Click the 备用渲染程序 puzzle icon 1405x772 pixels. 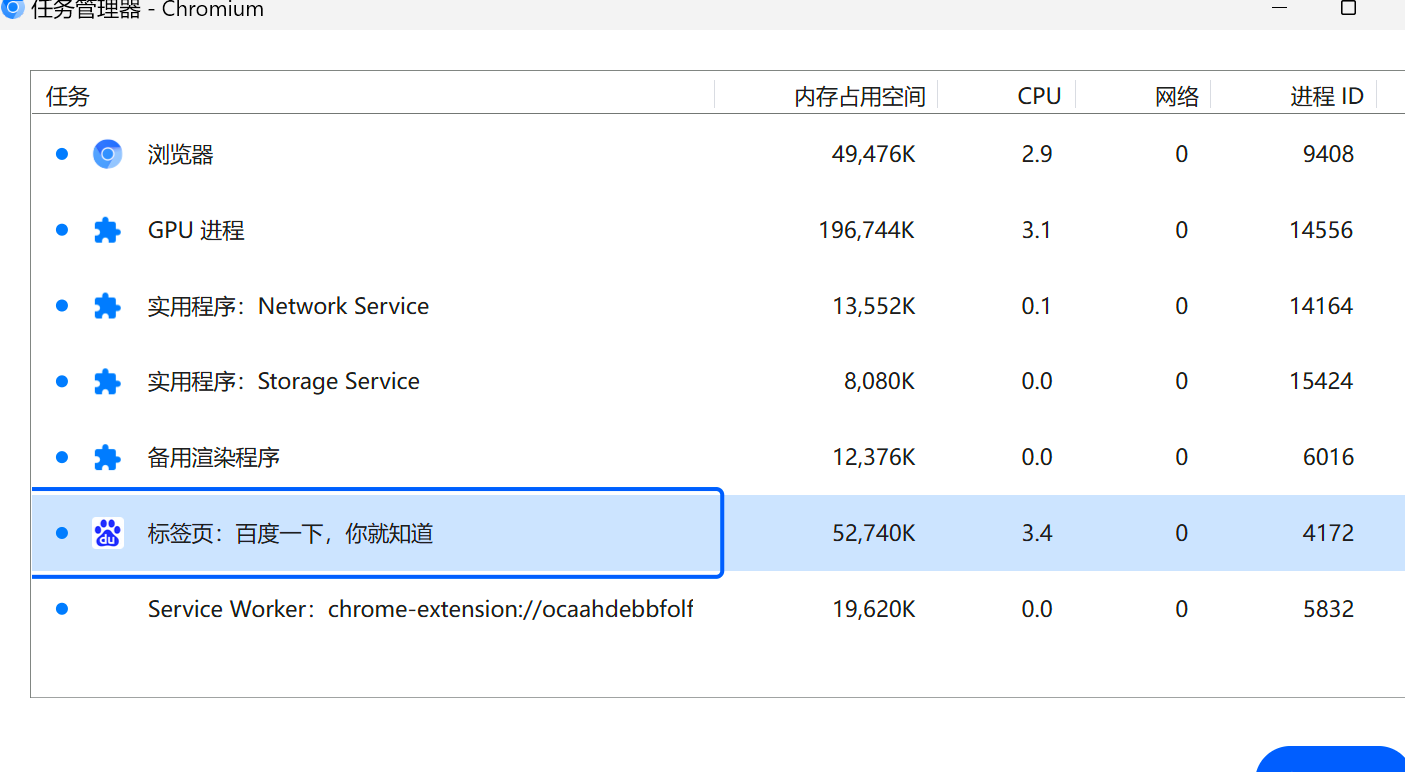[x=107, y=457]
